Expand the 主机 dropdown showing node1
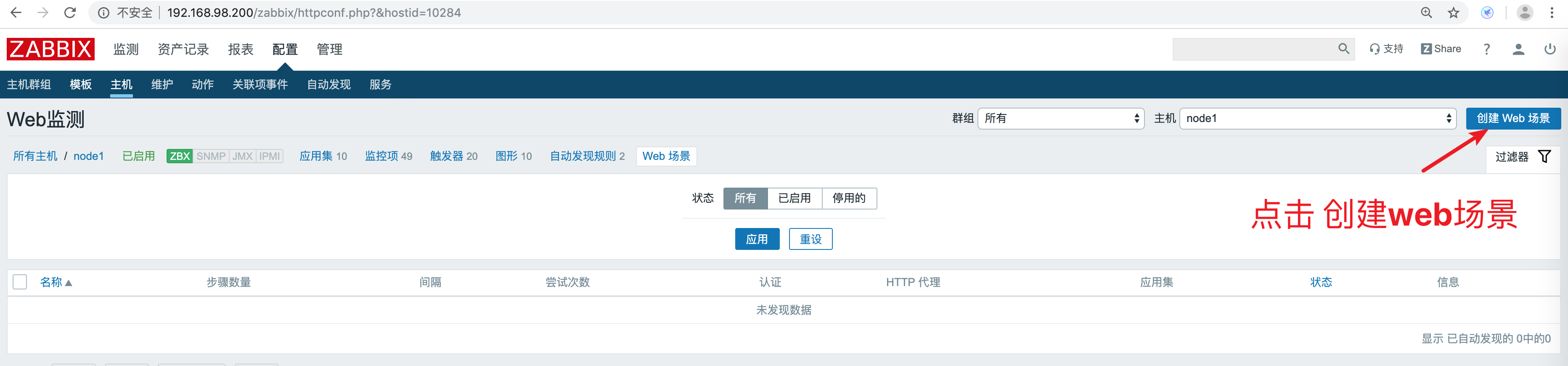The height and width of the screenshot is (366, 1568). (1317, 119)
